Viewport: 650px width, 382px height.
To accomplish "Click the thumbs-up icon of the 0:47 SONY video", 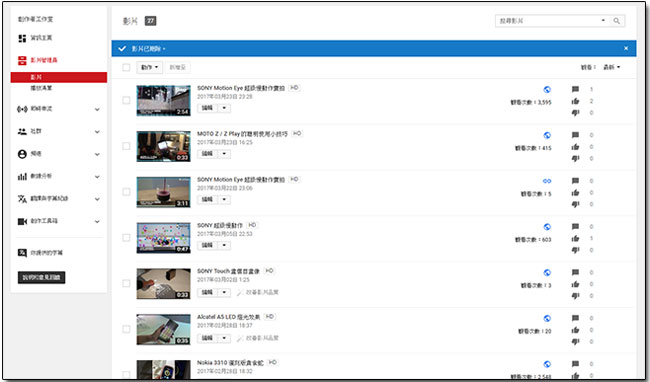I will click(x=575, y=238).
